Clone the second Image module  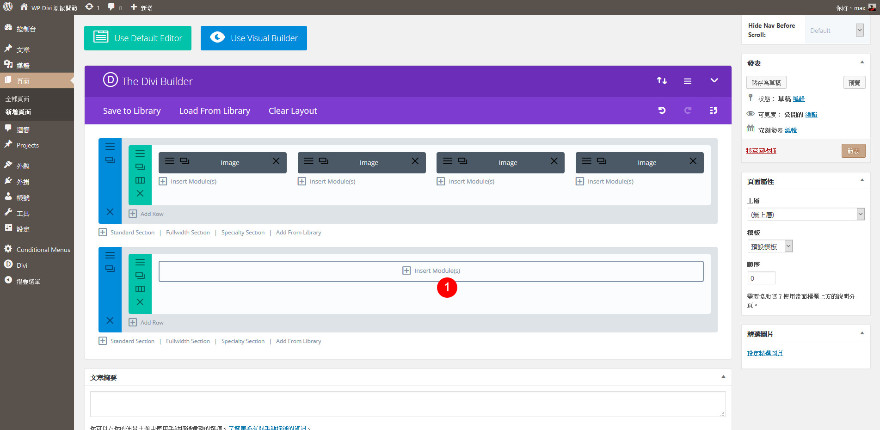pyautogui.click(x=323, y=162)
